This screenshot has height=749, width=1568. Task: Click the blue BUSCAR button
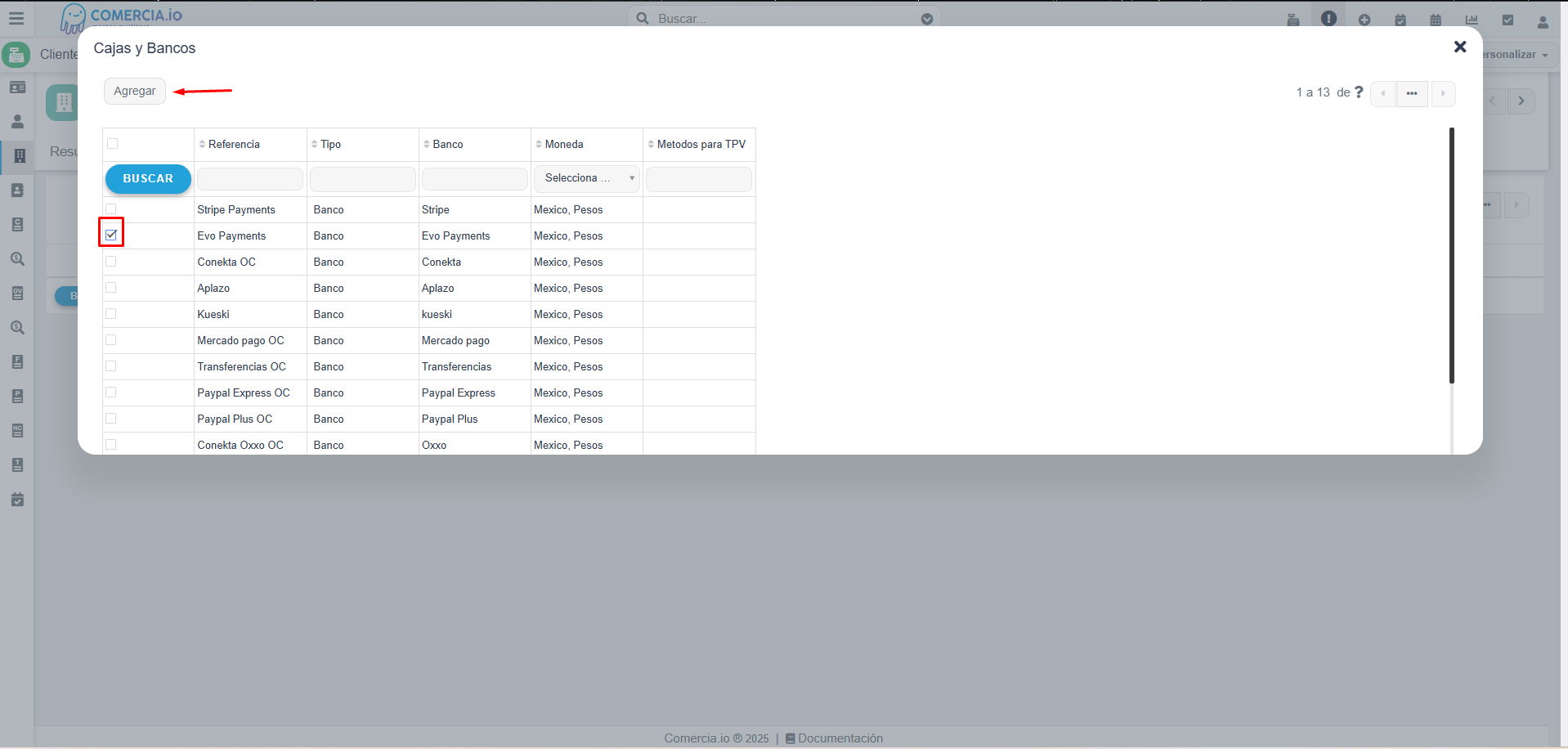click(x=148, y=178)
